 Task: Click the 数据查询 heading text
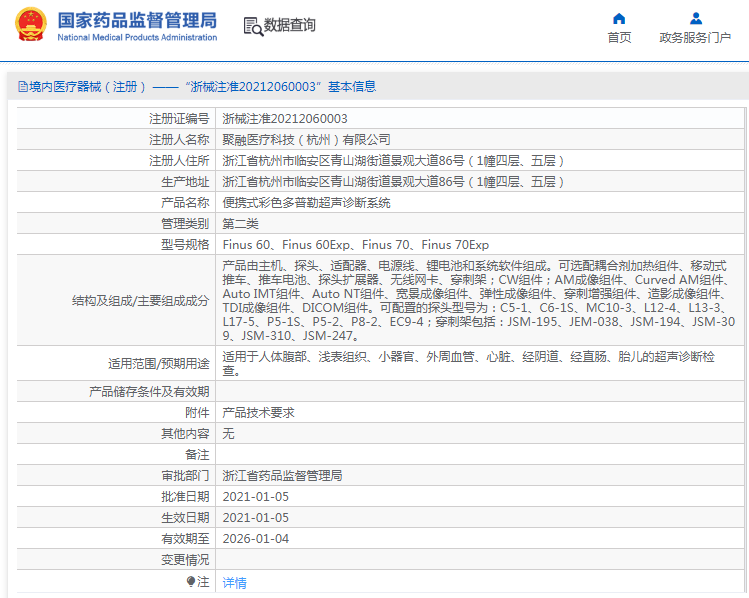pyautogui.click(x=289, y=25)
